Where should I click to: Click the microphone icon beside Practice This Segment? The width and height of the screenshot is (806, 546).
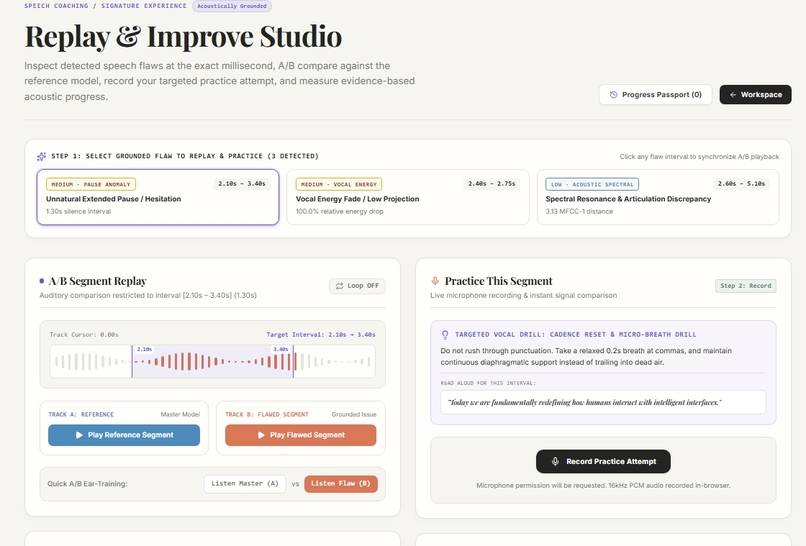coord(435,281)
